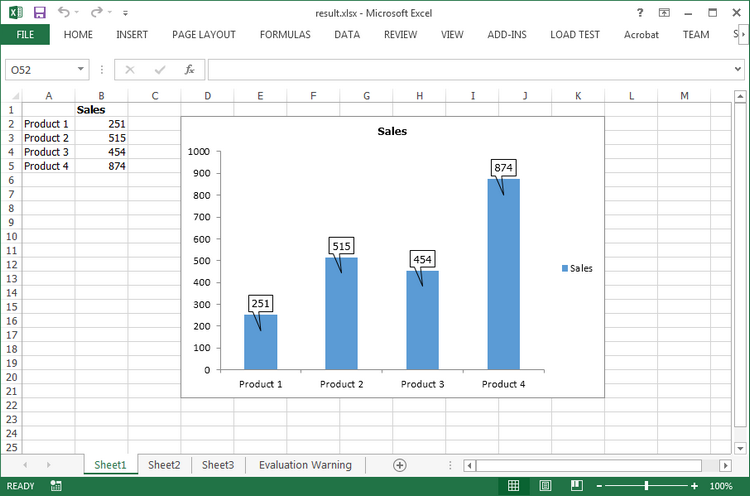
Task: Click the formula bar Enter checkmark
Action: tap(160, 70)
